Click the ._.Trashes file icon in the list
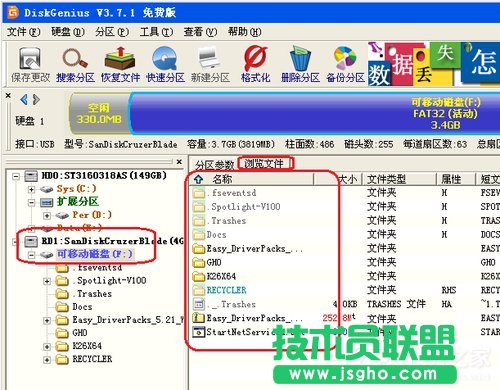Image resolution: width=500 pixels, height=390 pixels. coord(199,304)
